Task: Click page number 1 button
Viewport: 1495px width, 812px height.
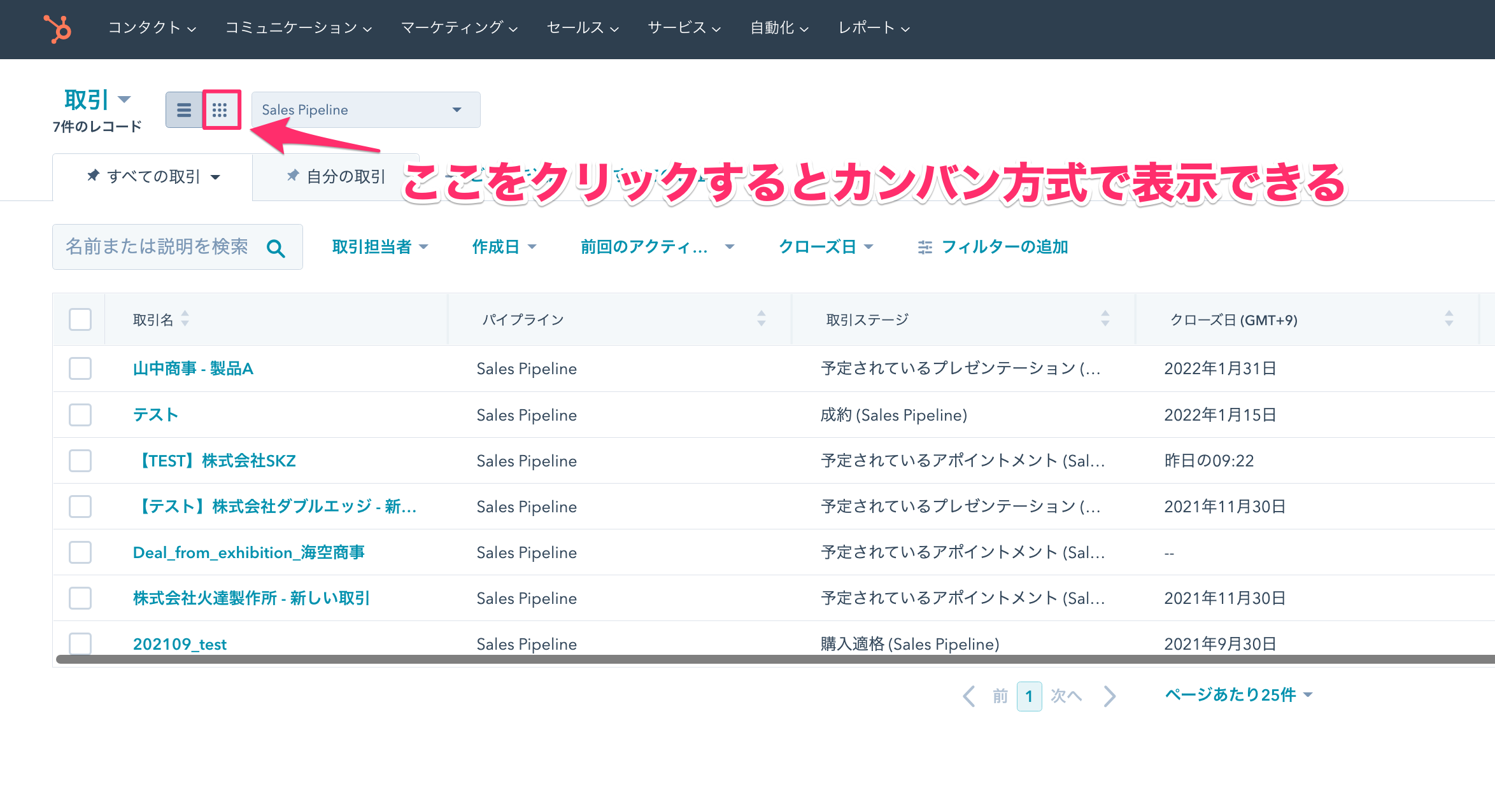Action: [1029, 696]
